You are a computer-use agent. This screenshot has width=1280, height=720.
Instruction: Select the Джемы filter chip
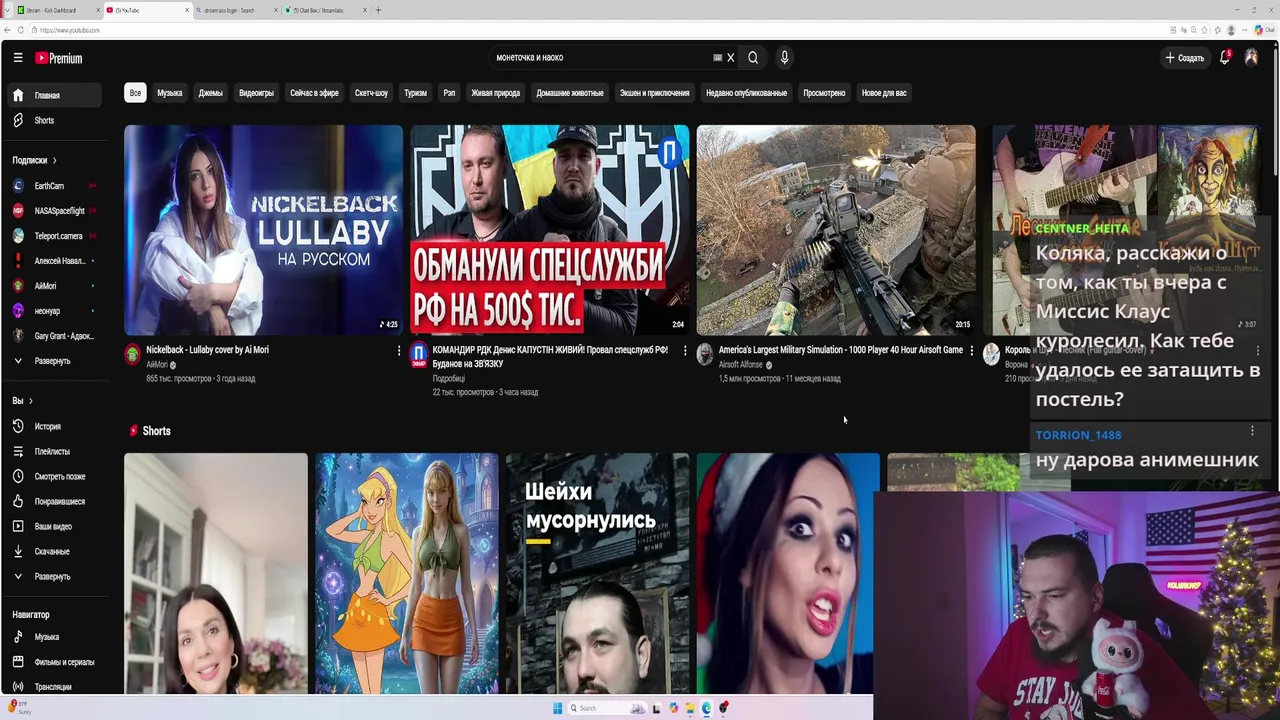pos(211,93)
